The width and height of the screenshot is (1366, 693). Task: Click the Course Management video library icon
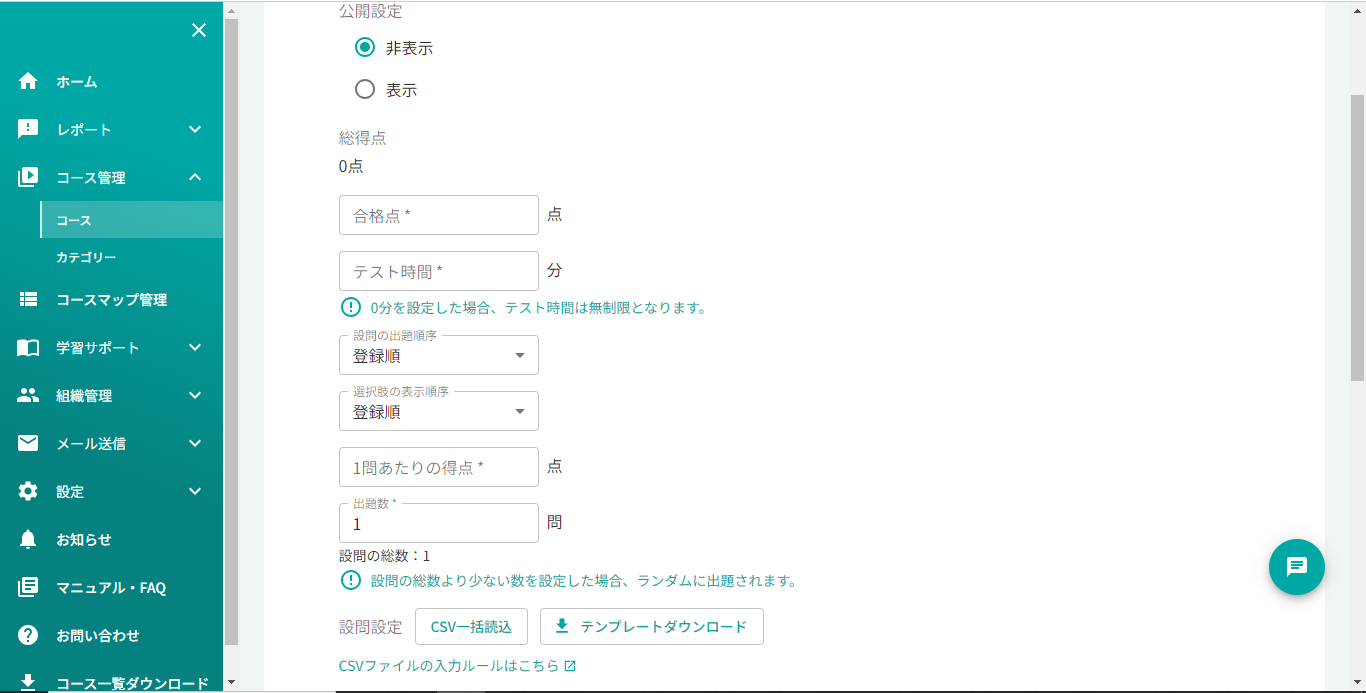[28, 178]
